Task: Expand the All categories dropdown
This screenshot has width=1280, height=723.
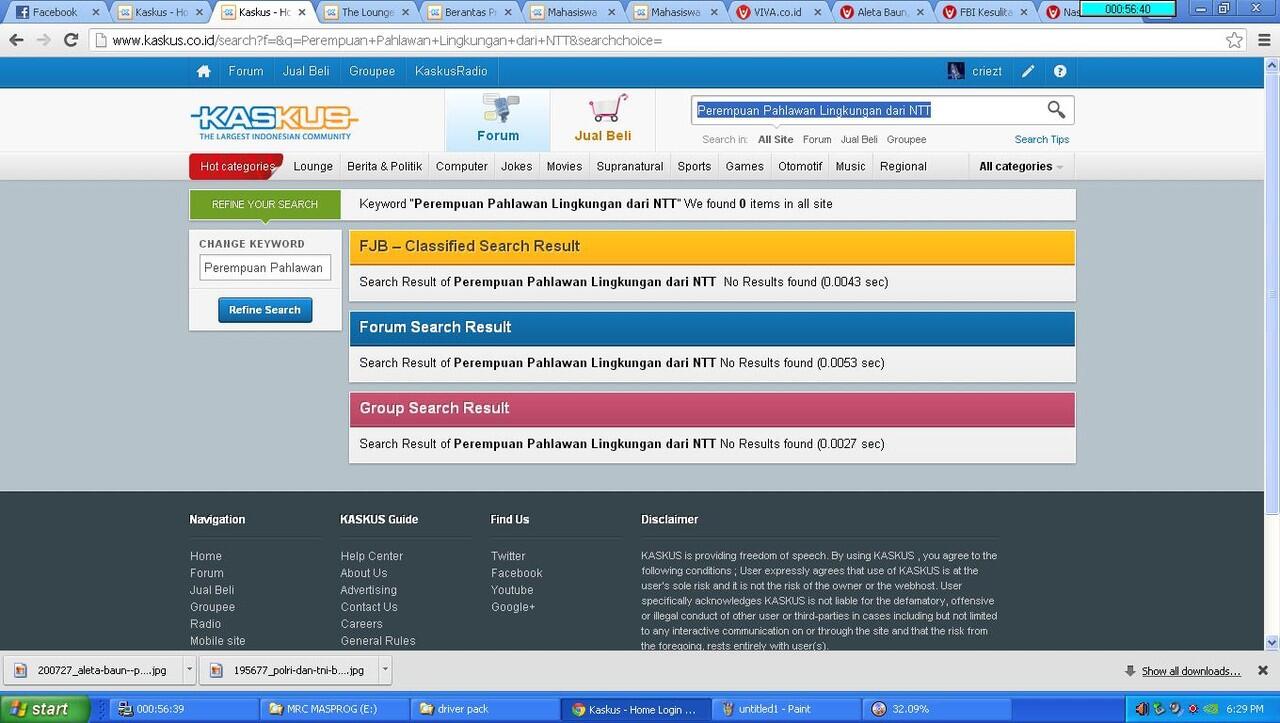Action: pos(1021,166)
